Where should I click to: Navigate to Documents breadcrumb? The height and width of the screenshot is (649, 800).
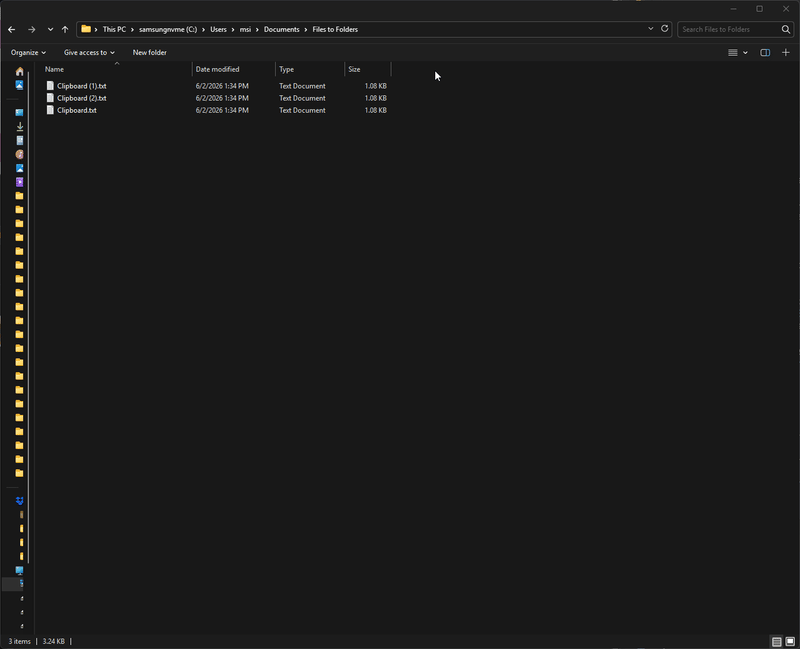point(282,30)
